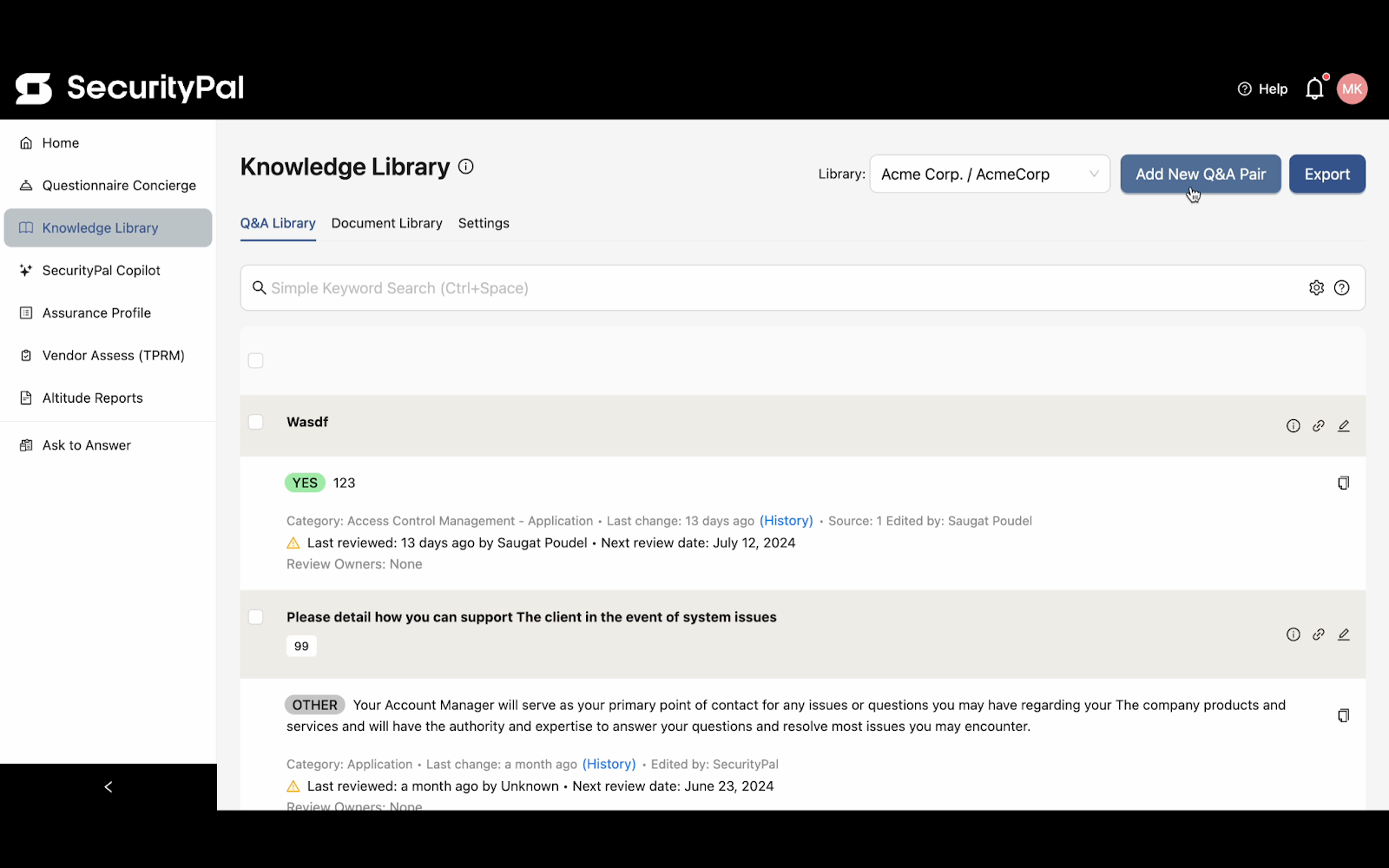Open SecurityPal Copilot in the sidebar

coord(109,271)
